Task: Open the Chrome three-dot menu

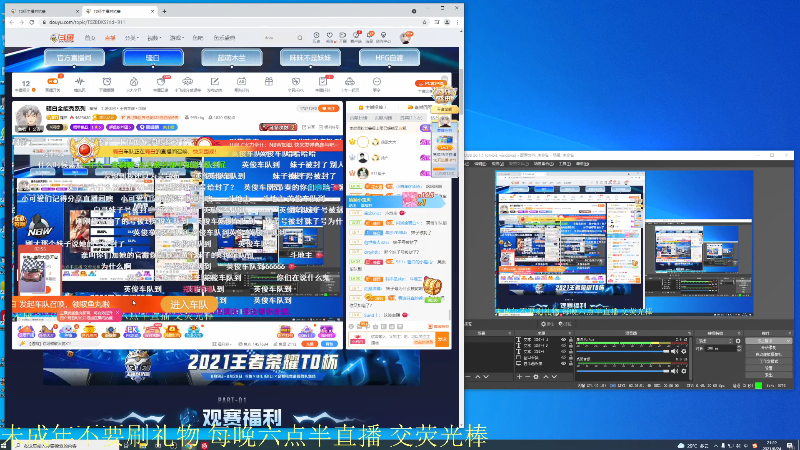Action: click(x=457, y=22)
